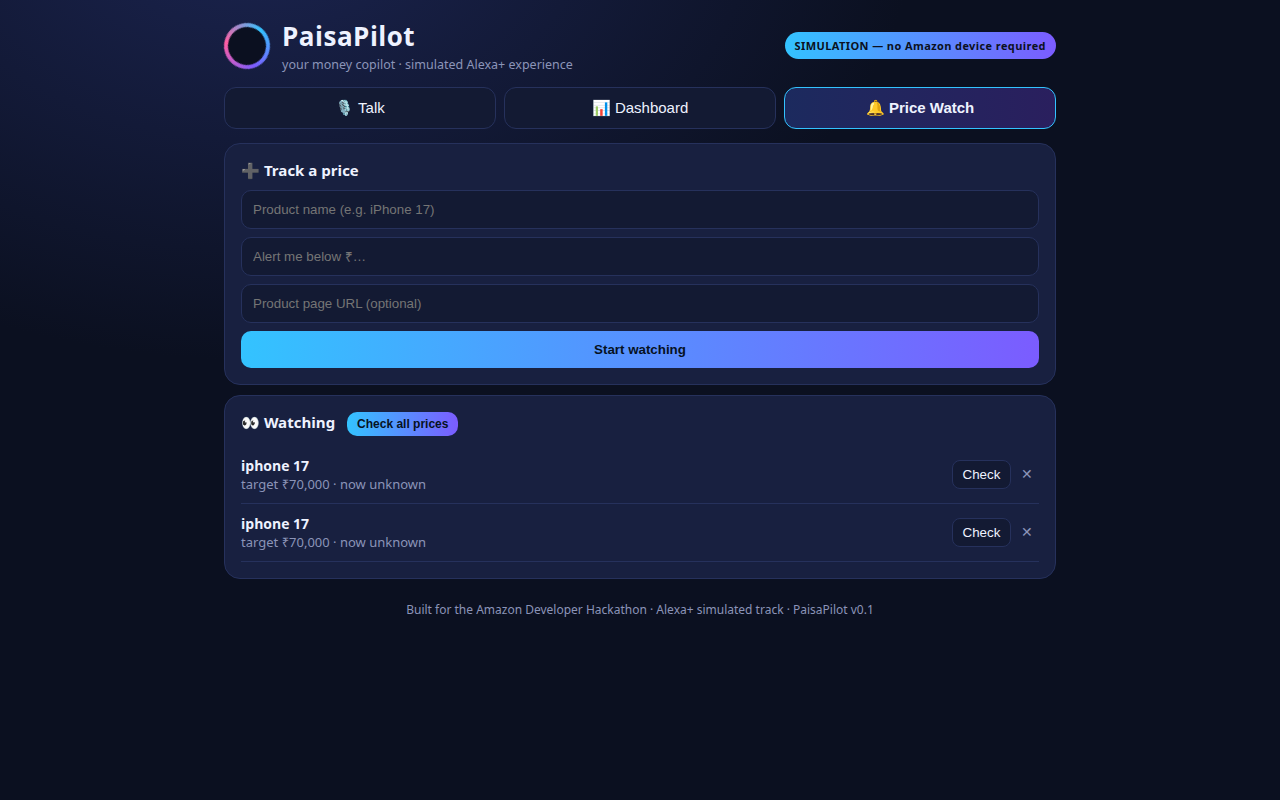Viewport: 1280px width, 800px height.
Task: Click the Product page URL field
Action: [x=640, y=303]
